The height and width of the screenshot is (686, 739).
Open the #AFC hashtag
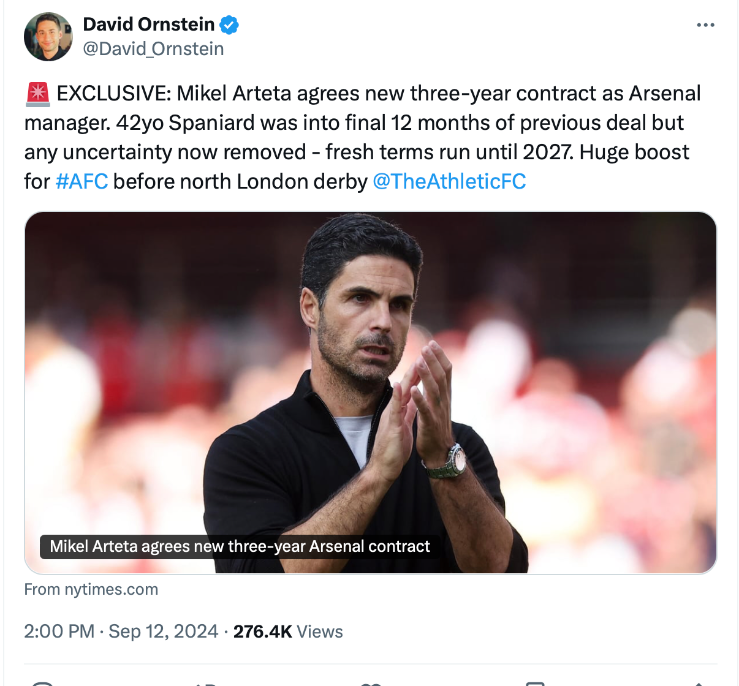[x=81, y=182]
